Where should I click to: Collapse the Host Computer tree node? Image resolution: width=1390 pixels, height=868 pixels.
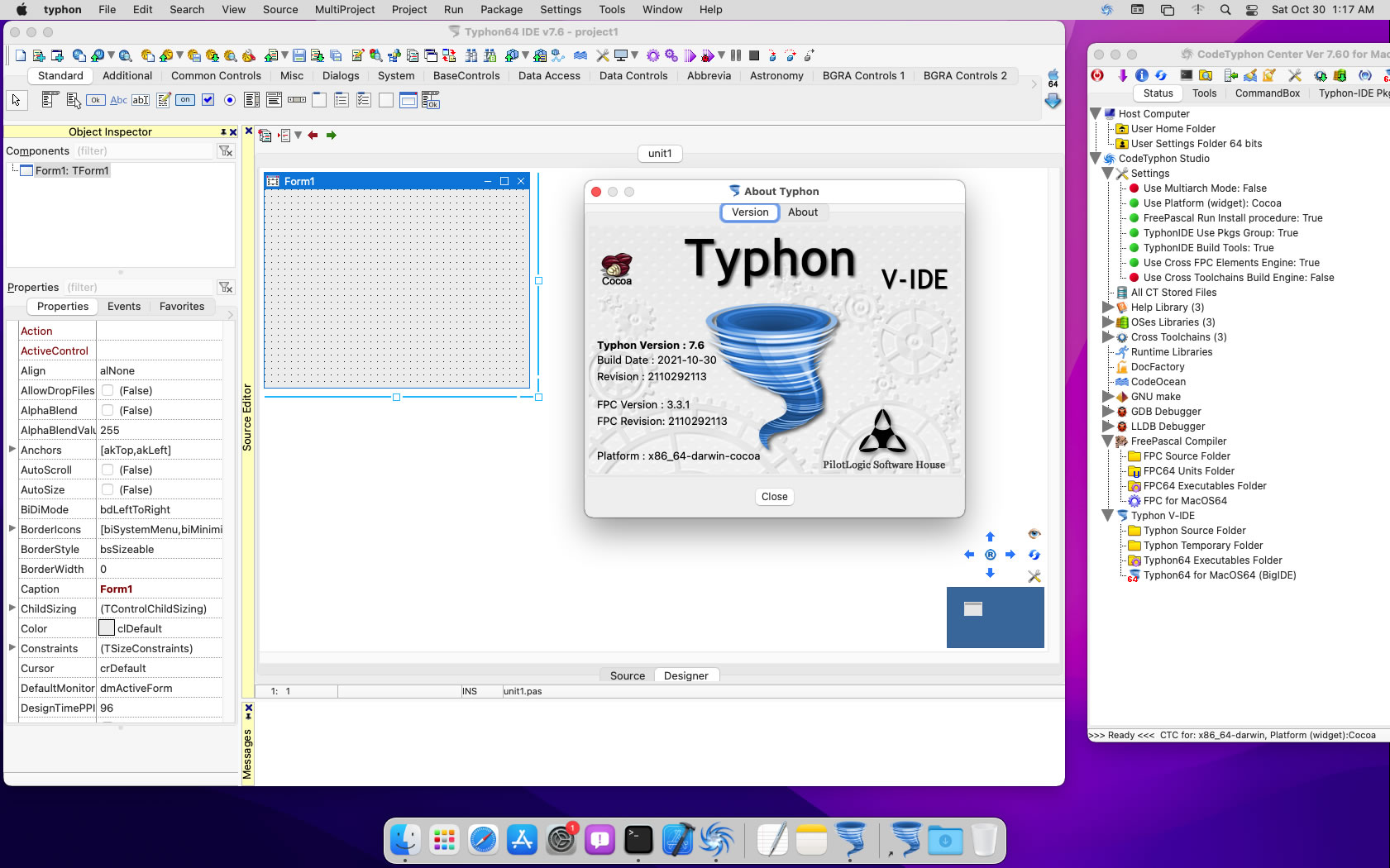coord(1096,114)
